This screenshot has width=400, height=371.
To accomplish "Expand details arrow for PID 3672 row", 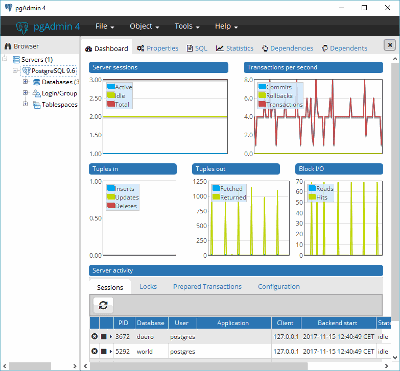I will (x=111, y=337).
